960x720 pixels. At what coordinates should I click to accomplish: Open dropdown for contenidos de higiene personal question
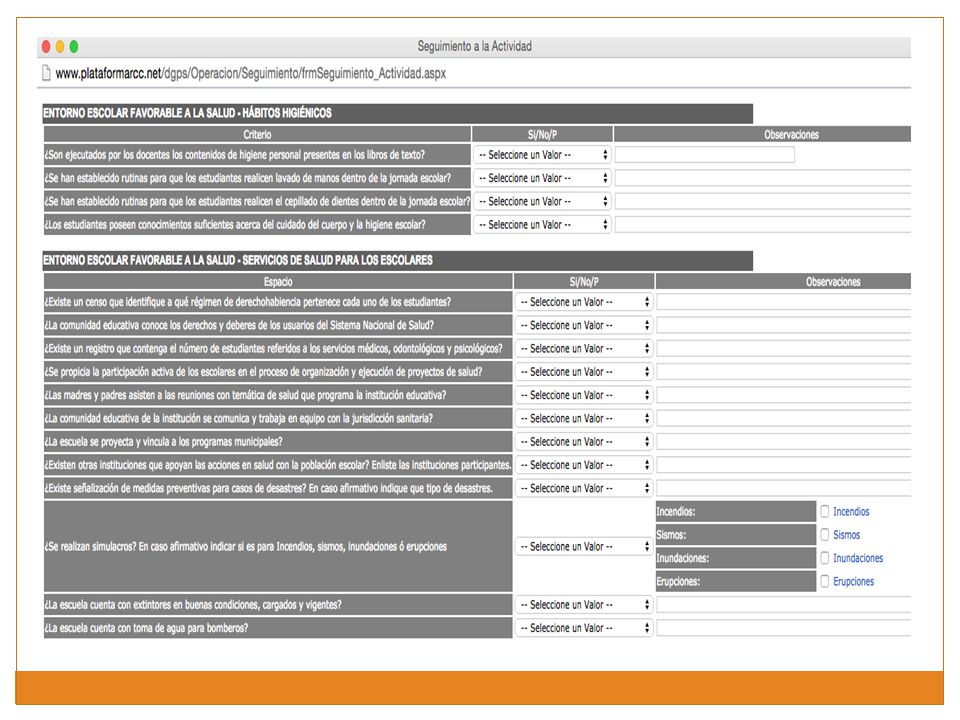542,155
